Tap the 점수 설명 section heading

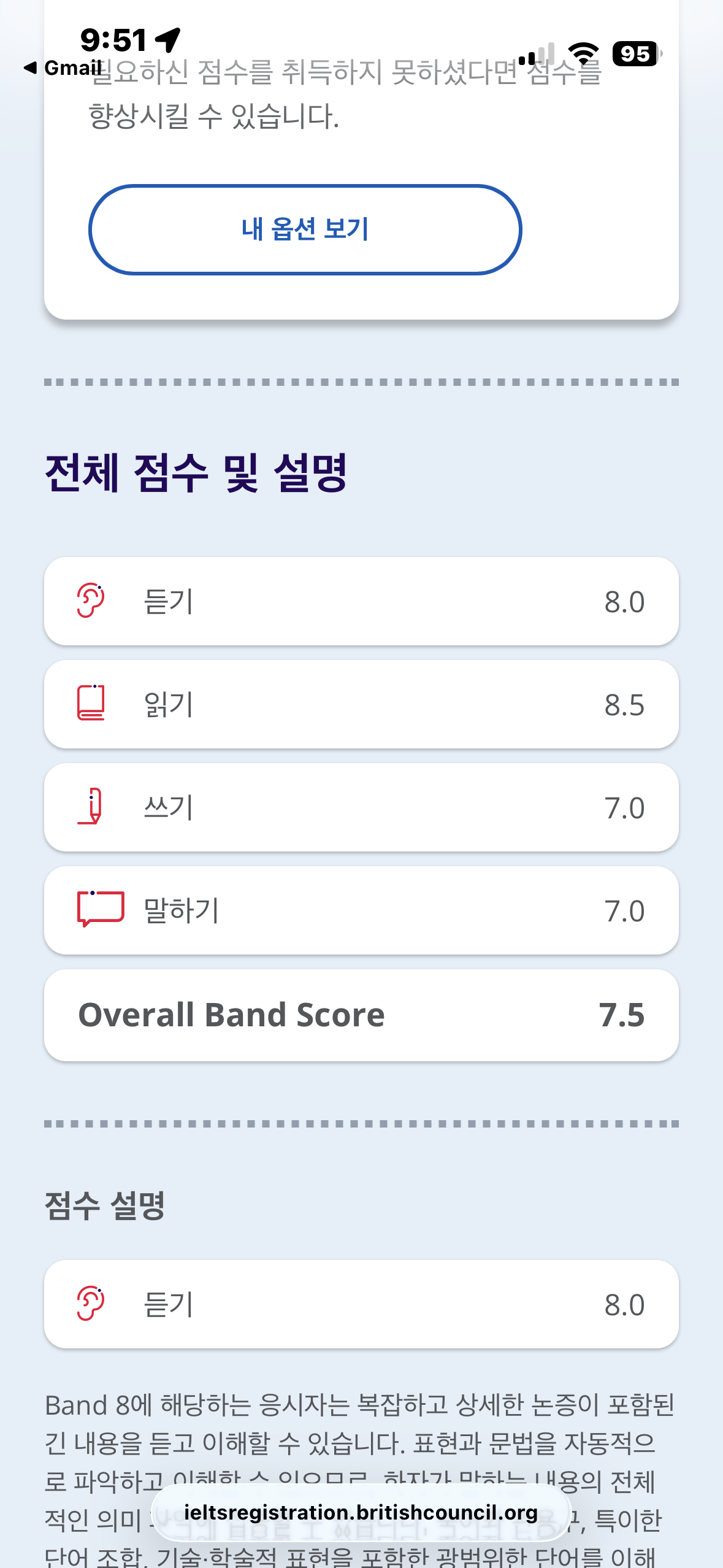tap(105, 1205)
